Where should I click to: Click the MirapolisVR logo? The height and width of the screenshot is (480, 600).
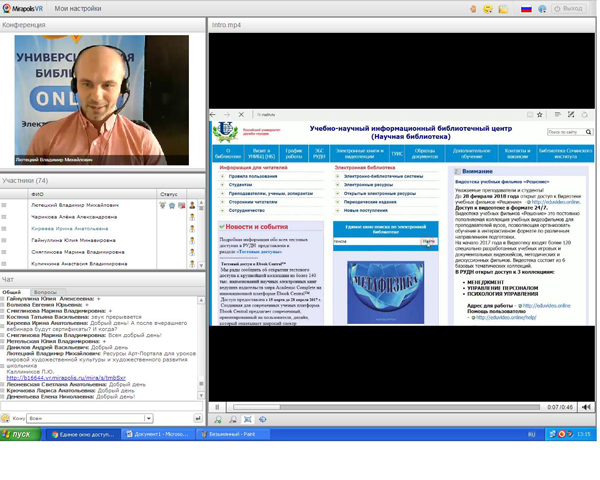click(x=23, y=8)
